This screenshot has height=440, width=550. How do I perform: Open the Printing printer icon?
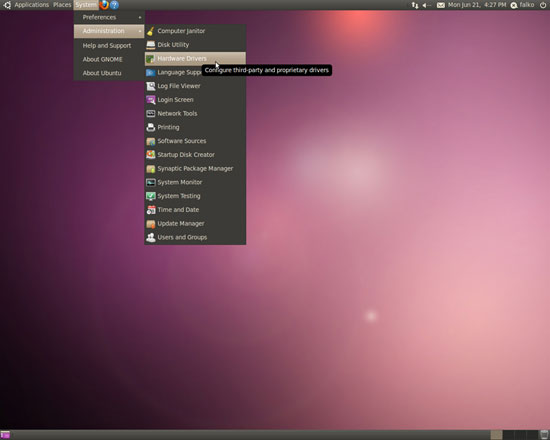coord(151,127)
